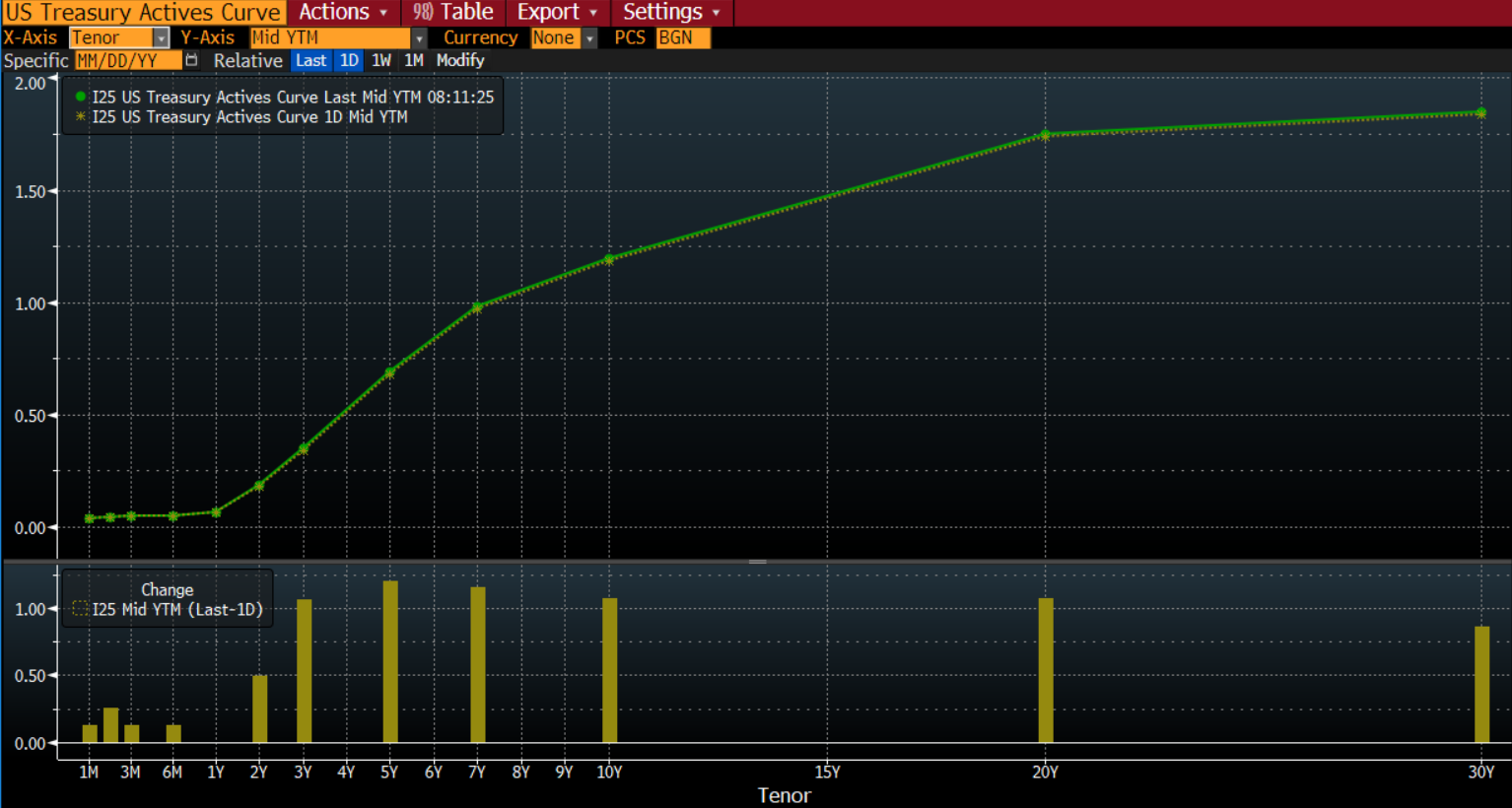Select the 30Y point on curve
Viewport: 1512px width, 808px height.
pos(1481,113)
